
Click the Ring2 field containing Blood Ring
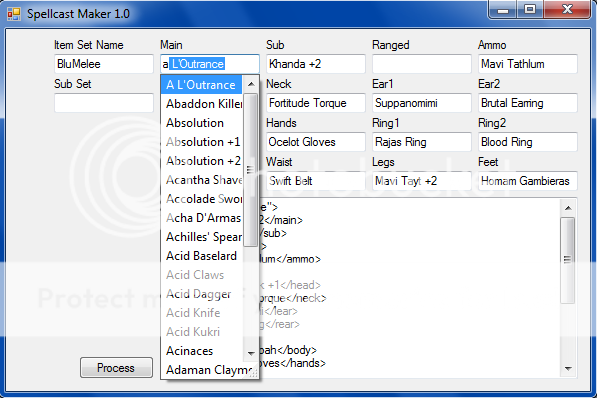[x=528, y=142]
